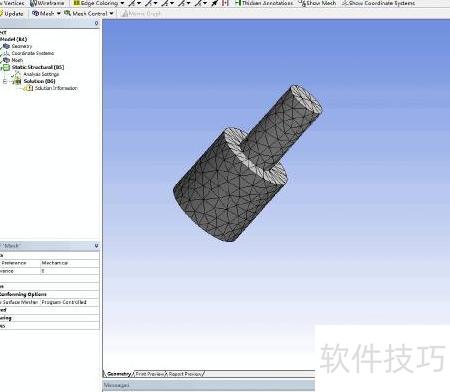Select Static Structural (B5) node
This screenshot has height=392, width=450.
coord(38,67)
